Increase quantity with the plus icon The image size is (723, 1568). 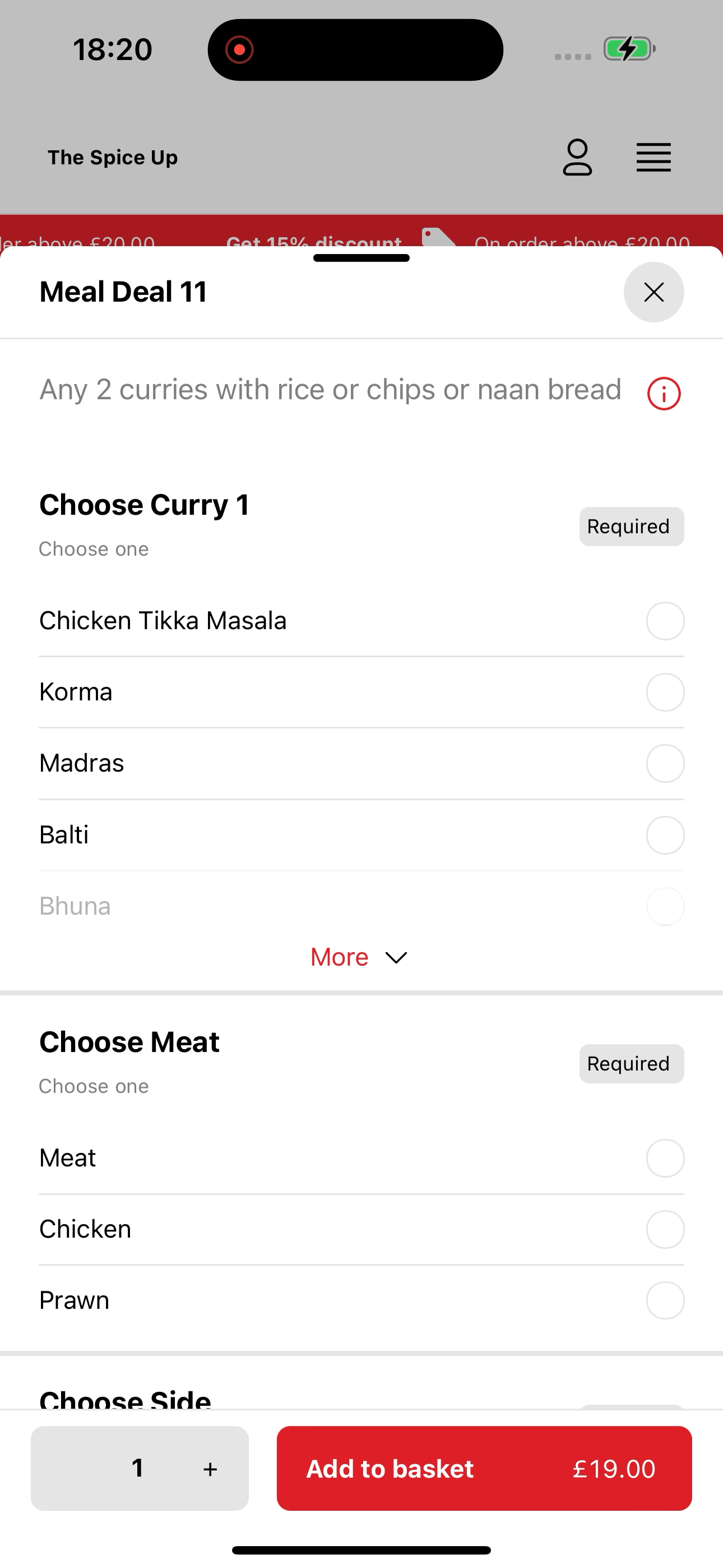pos(210,1469)
